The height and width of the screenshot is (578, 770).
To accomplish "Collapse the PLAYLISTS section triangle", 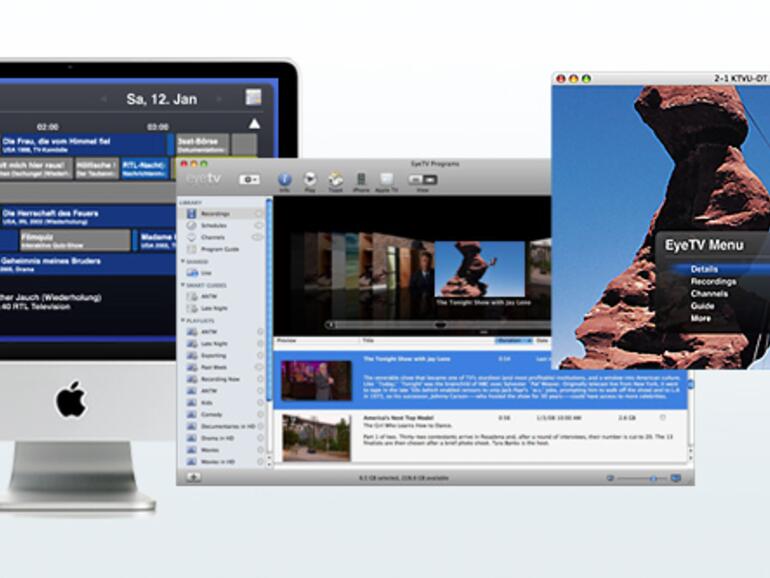I will [183, 320].
